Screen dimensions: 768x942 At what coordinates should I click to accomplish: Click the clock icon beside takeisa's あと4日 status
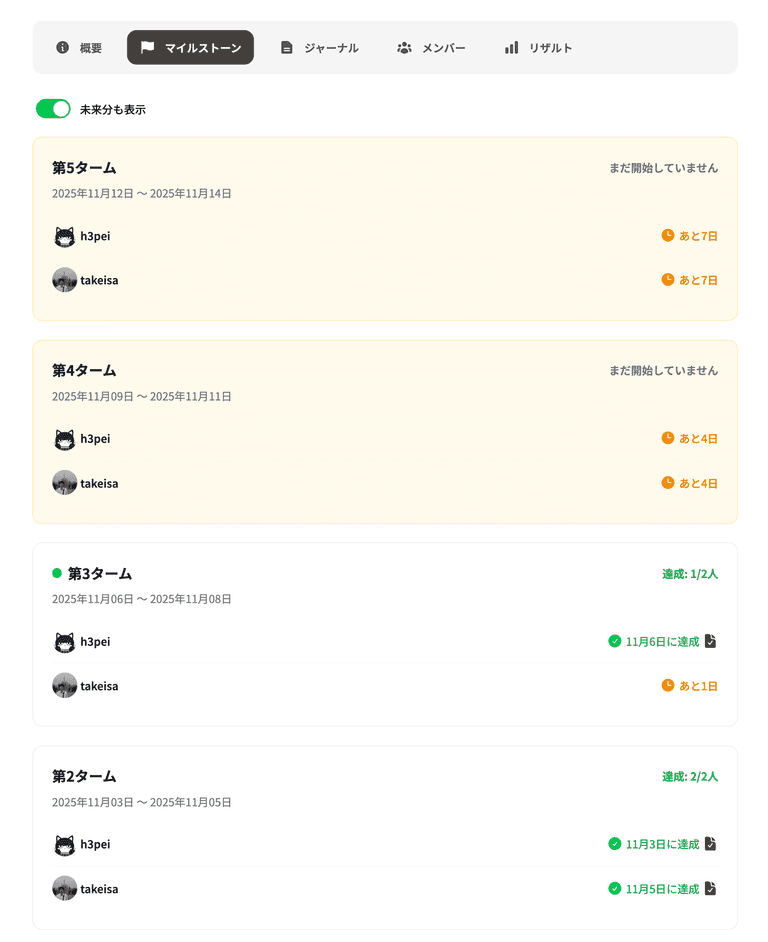point(666,482)
